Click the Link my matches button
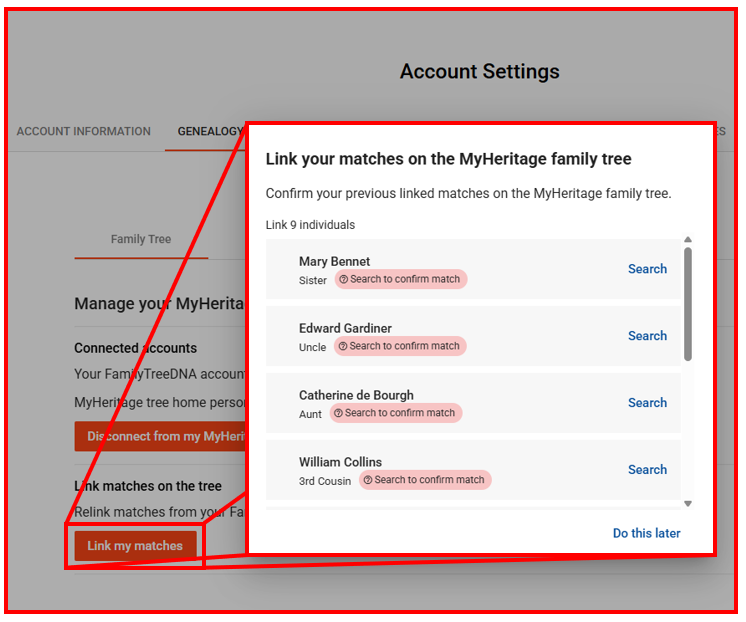 [135, 546]
